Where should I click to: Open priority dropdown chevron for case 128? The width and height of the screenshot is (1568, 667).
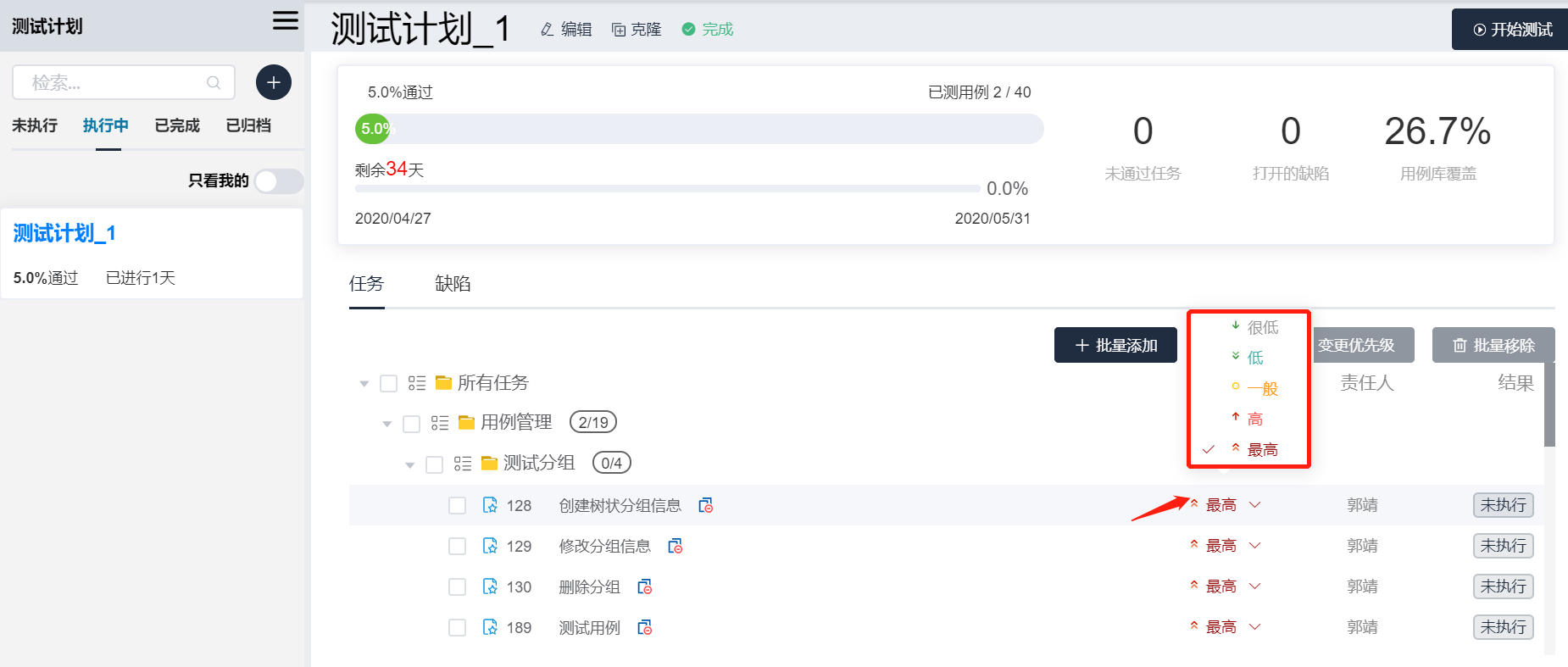coord(1255,505)
